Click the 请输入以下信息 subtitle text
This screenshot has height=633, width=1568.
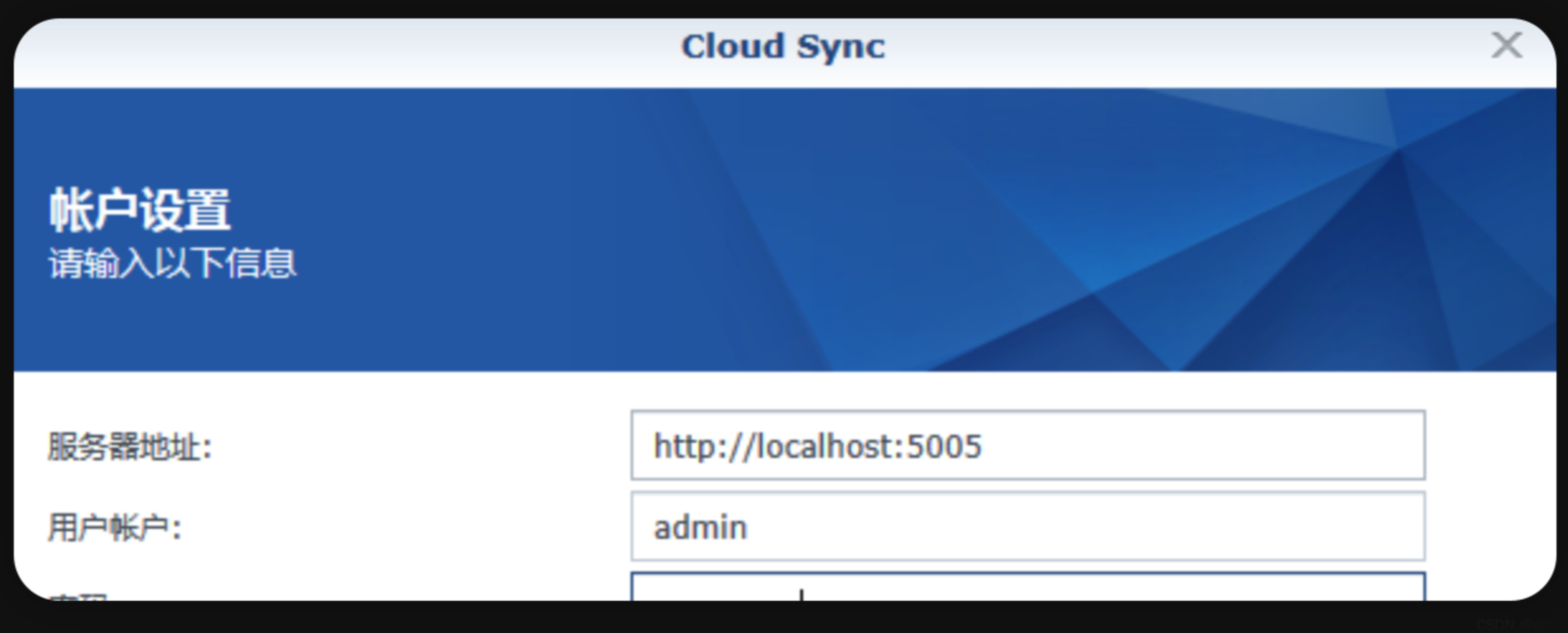click(x=172, y=263)
